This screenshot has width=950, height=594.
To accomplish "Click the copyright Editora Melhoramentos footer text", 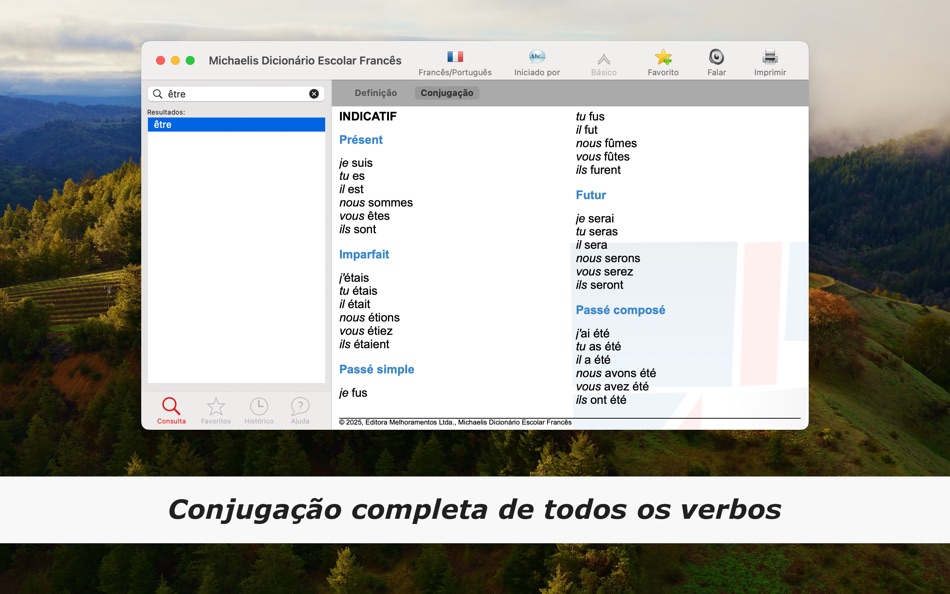I will point(455,422).
